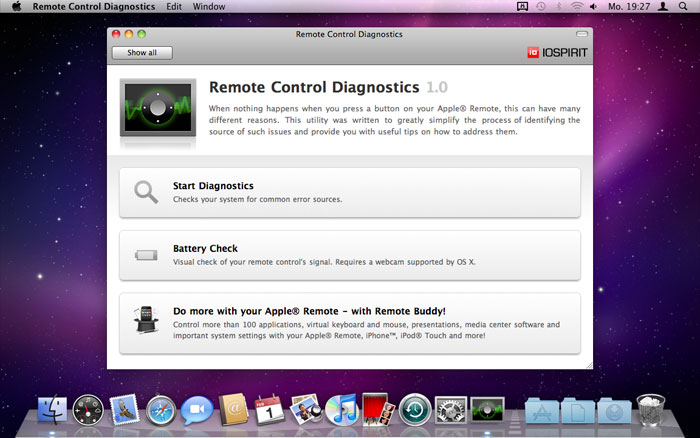Open Time Machine from the dock

pyautogui.click(x=415, y=409)
